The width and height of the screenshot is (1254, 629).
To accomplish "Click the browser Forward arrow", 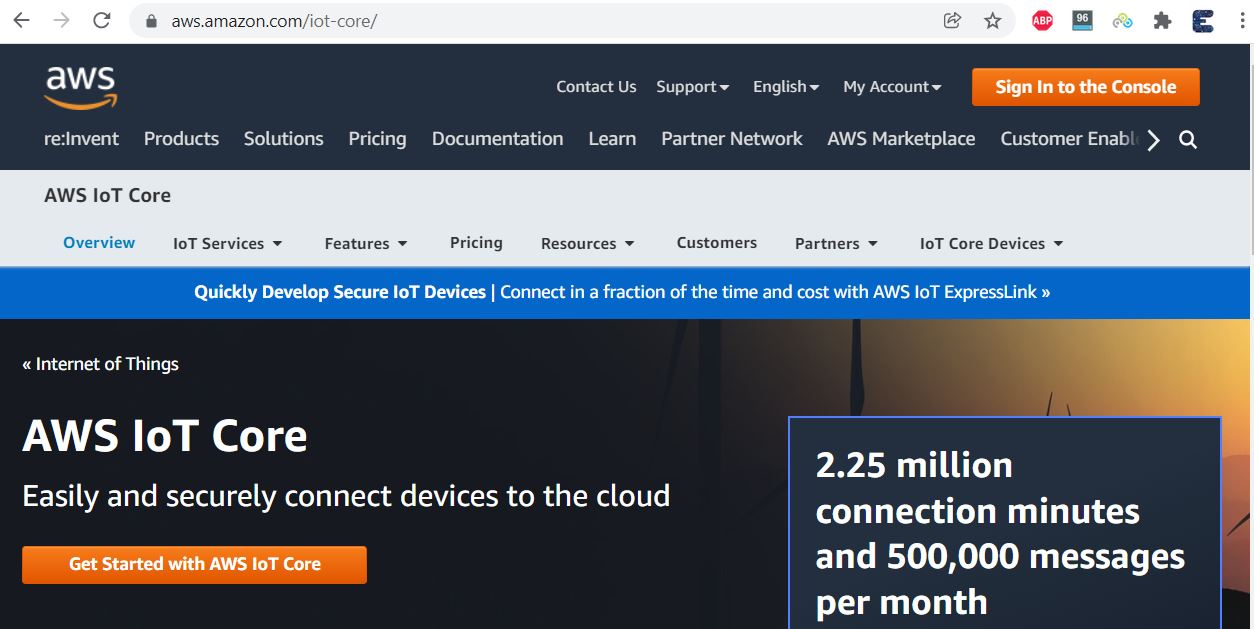I will pos(61,20).
